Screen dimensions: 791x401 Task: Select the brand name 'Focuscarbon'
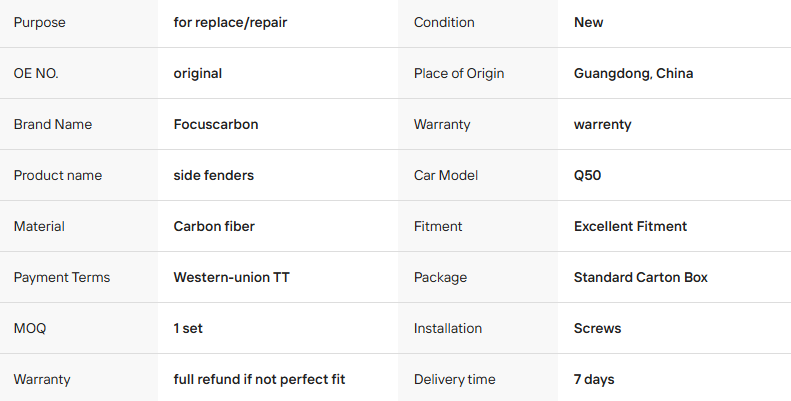tap(216, 124)
